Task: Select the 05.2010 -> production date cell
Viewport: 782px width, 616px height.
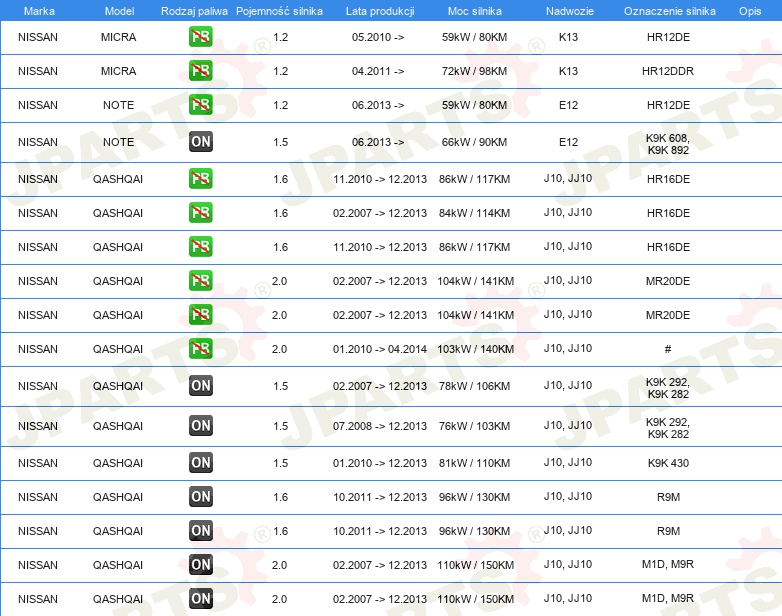Action: [378, 37]
